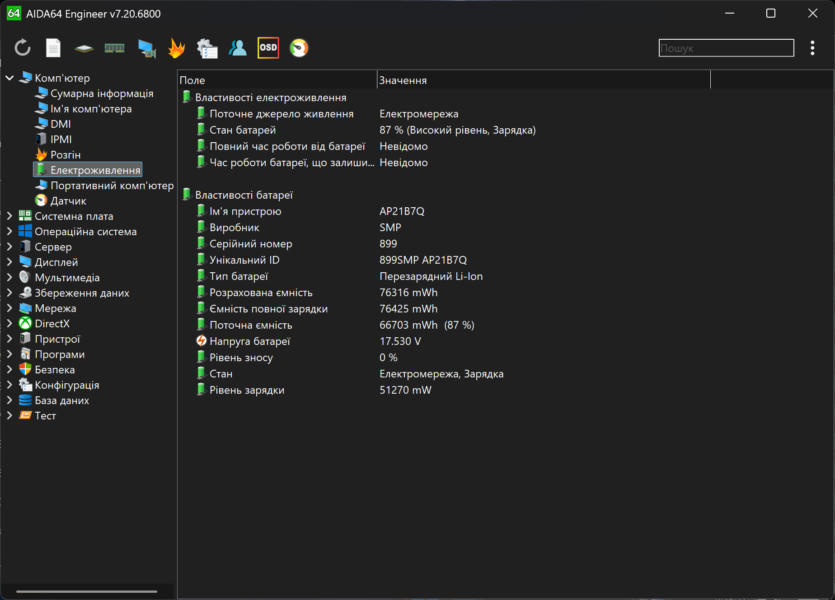Toggle the OSD panel toolbar icon
Viewport: 835px width, 600px height.
tap(268, 48)
